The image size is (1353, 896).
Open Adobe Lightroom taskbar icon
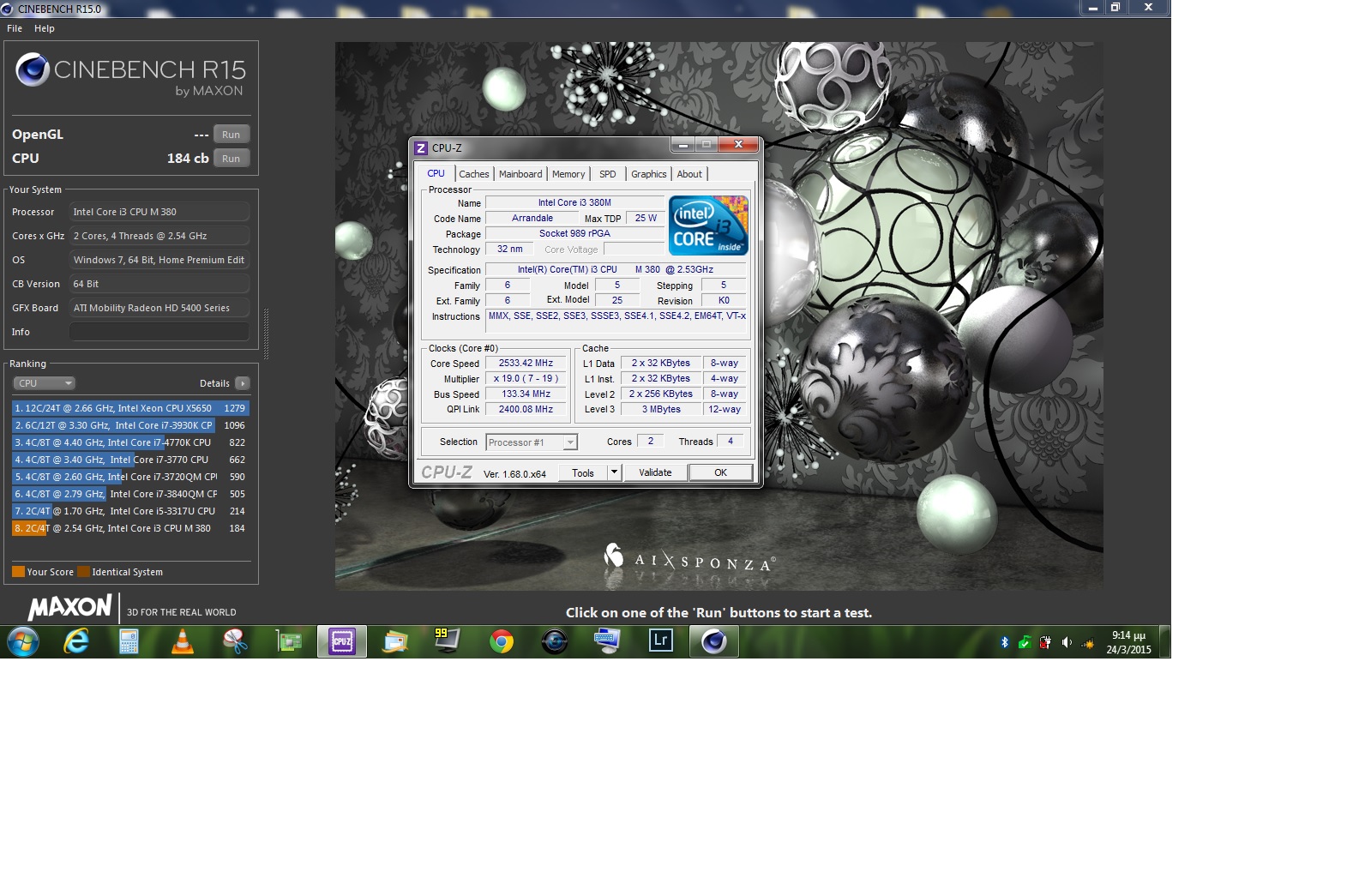point(660,640)
